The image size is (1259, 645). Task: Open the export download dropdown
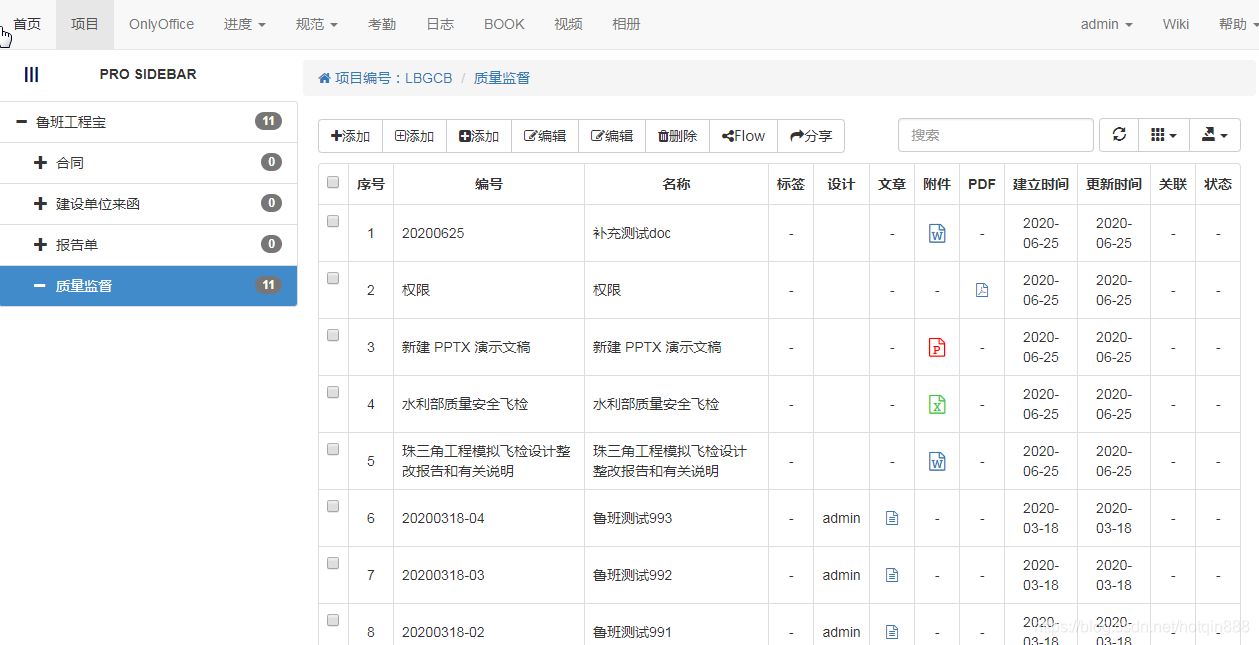1215,135
